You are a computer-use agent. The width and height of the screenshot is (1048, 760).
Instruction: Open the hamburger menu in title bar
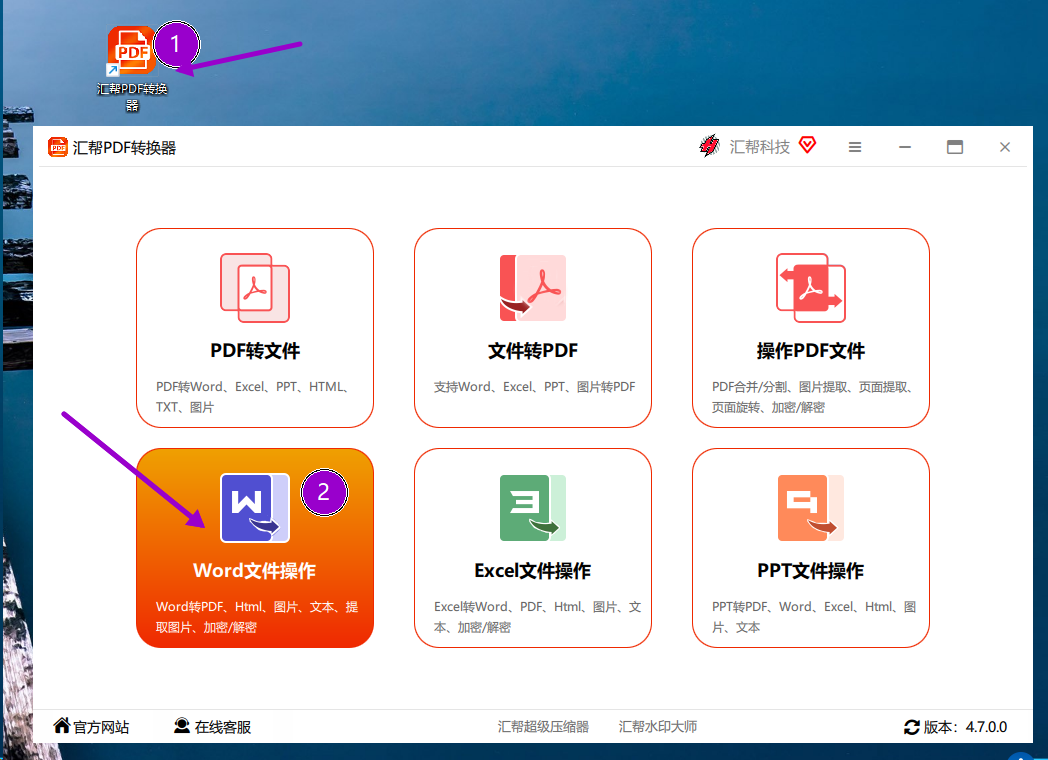(855, 147)
